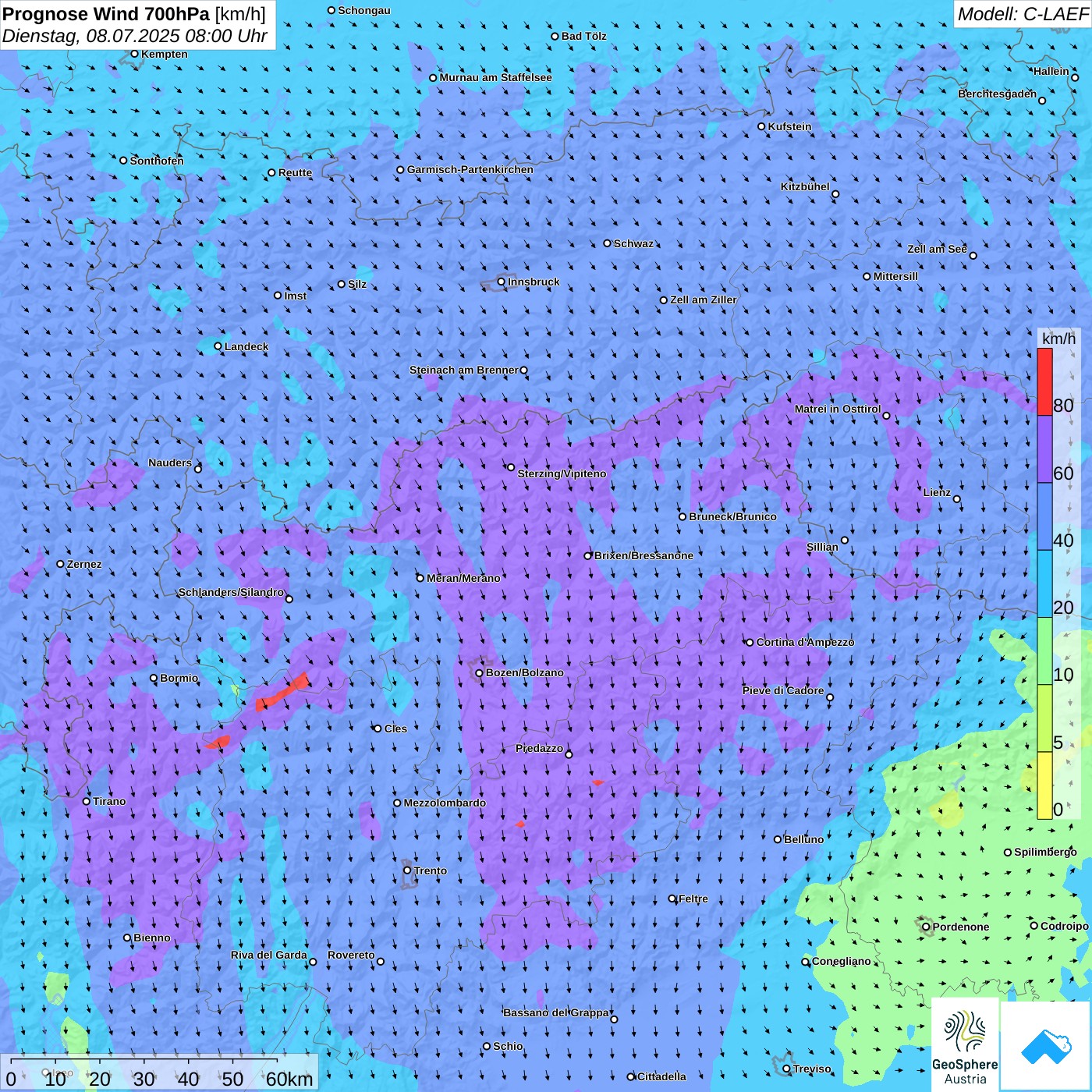This screenshot has width=1092, height=1092.
Task: Click the Zell am See marker
Action: pyautogui.click(x=973, y=256)
